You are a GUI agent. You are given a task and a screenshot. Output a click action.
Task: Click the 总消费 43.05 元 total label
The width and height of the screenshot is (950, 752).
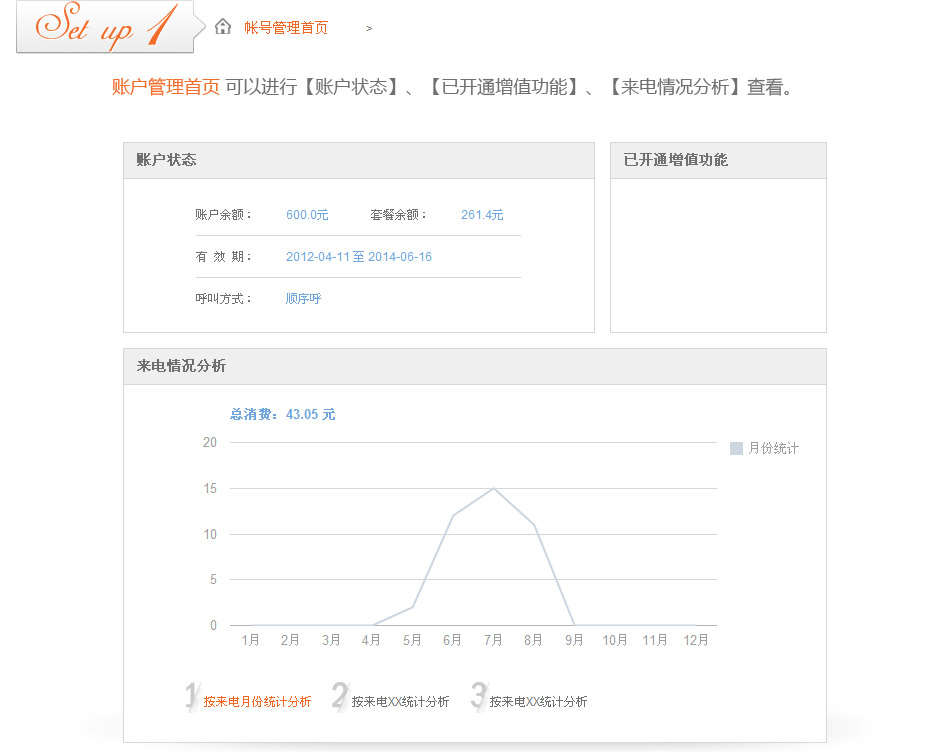tap(283, 414)
